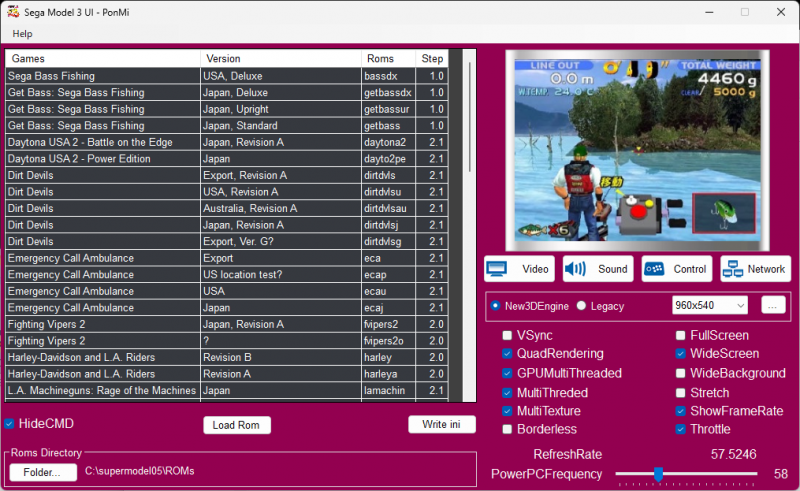Enable the FullScreen checkbox

tap(681, 335)
